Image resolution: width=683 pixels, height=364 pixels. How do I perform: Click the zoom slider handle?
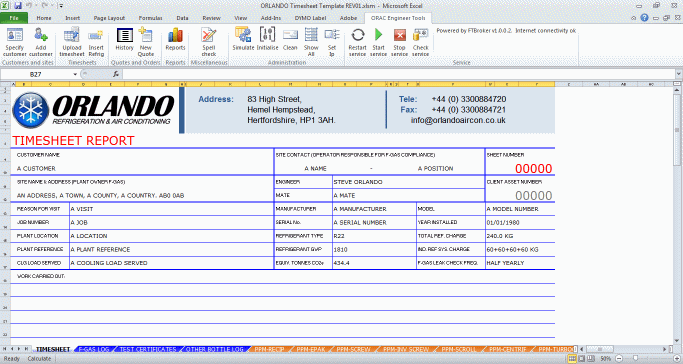click(636, 359)
